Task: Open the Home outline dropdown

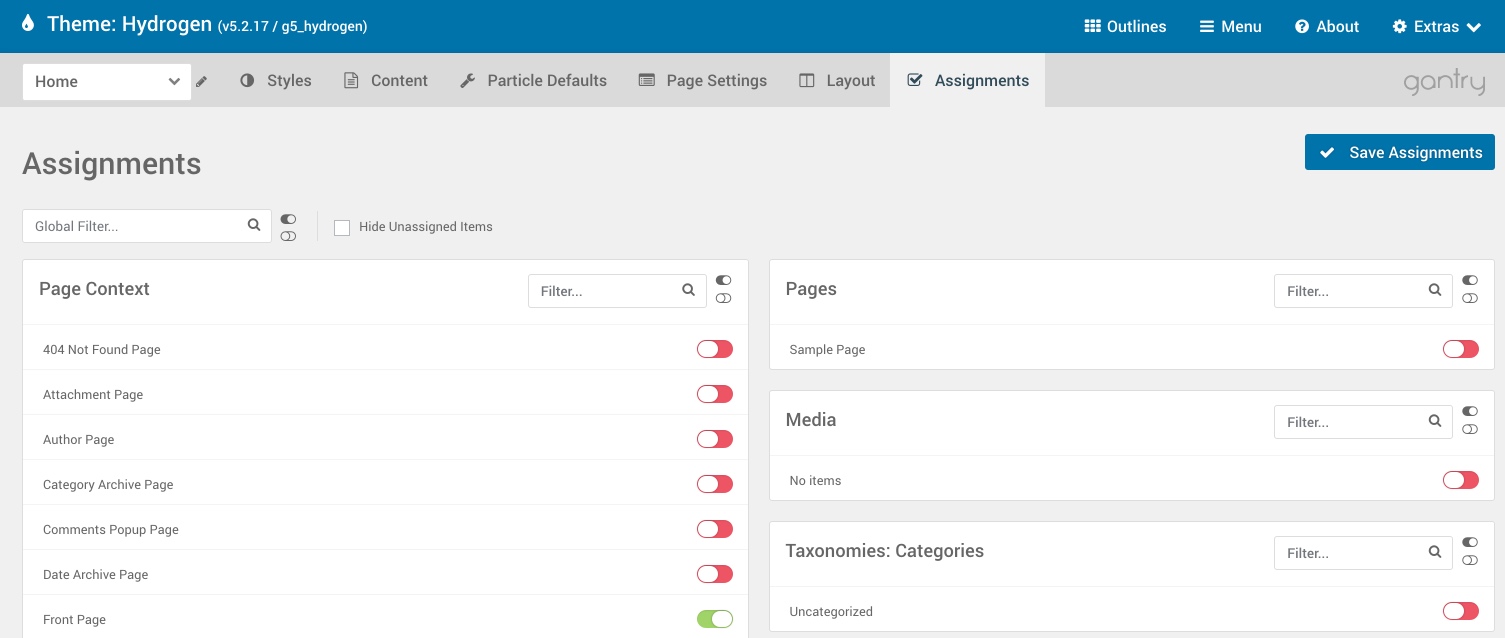Action: [106, 82]
